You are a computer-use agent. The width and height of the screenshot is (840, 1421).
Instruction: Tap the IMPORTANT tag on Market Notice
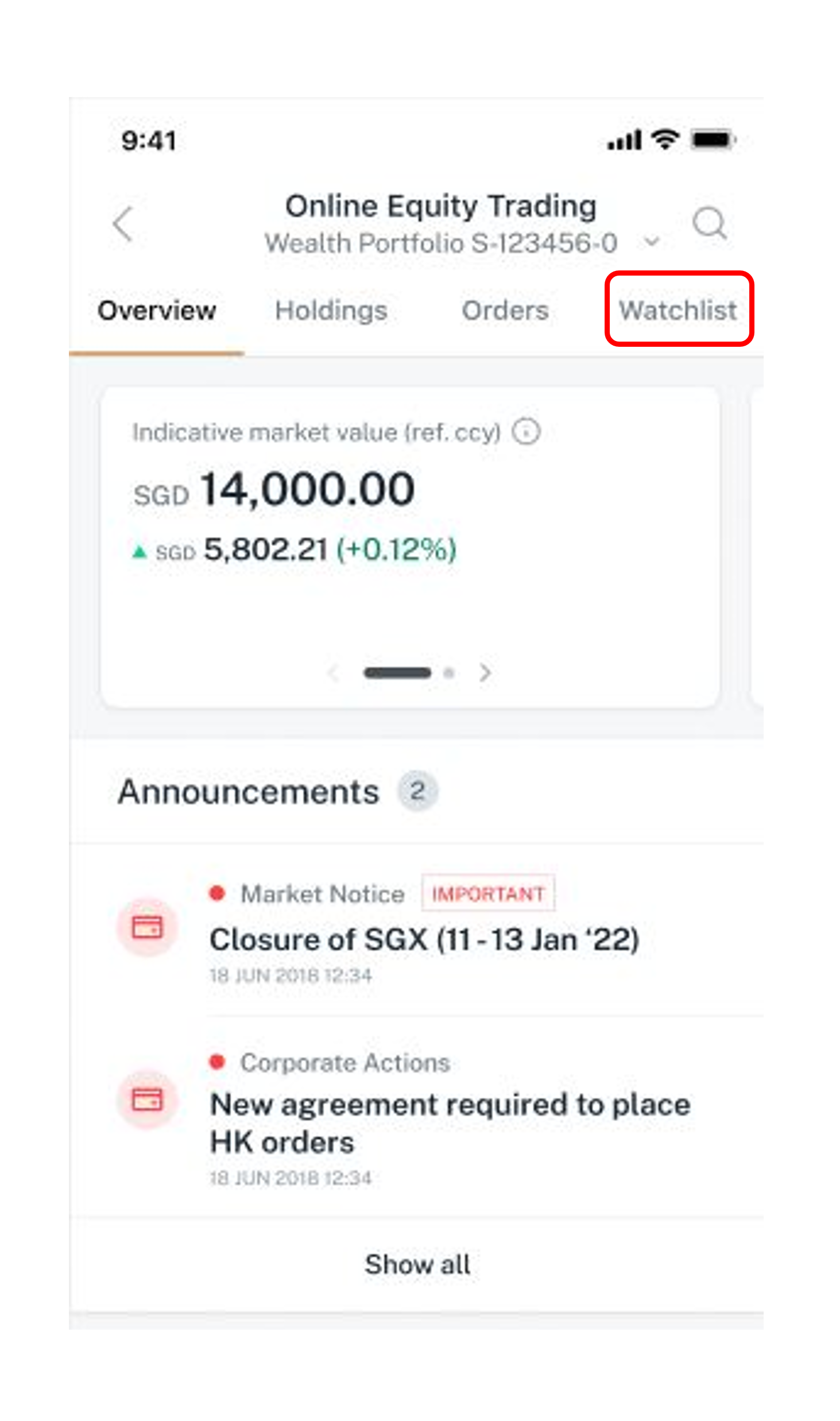click(488, 893)
